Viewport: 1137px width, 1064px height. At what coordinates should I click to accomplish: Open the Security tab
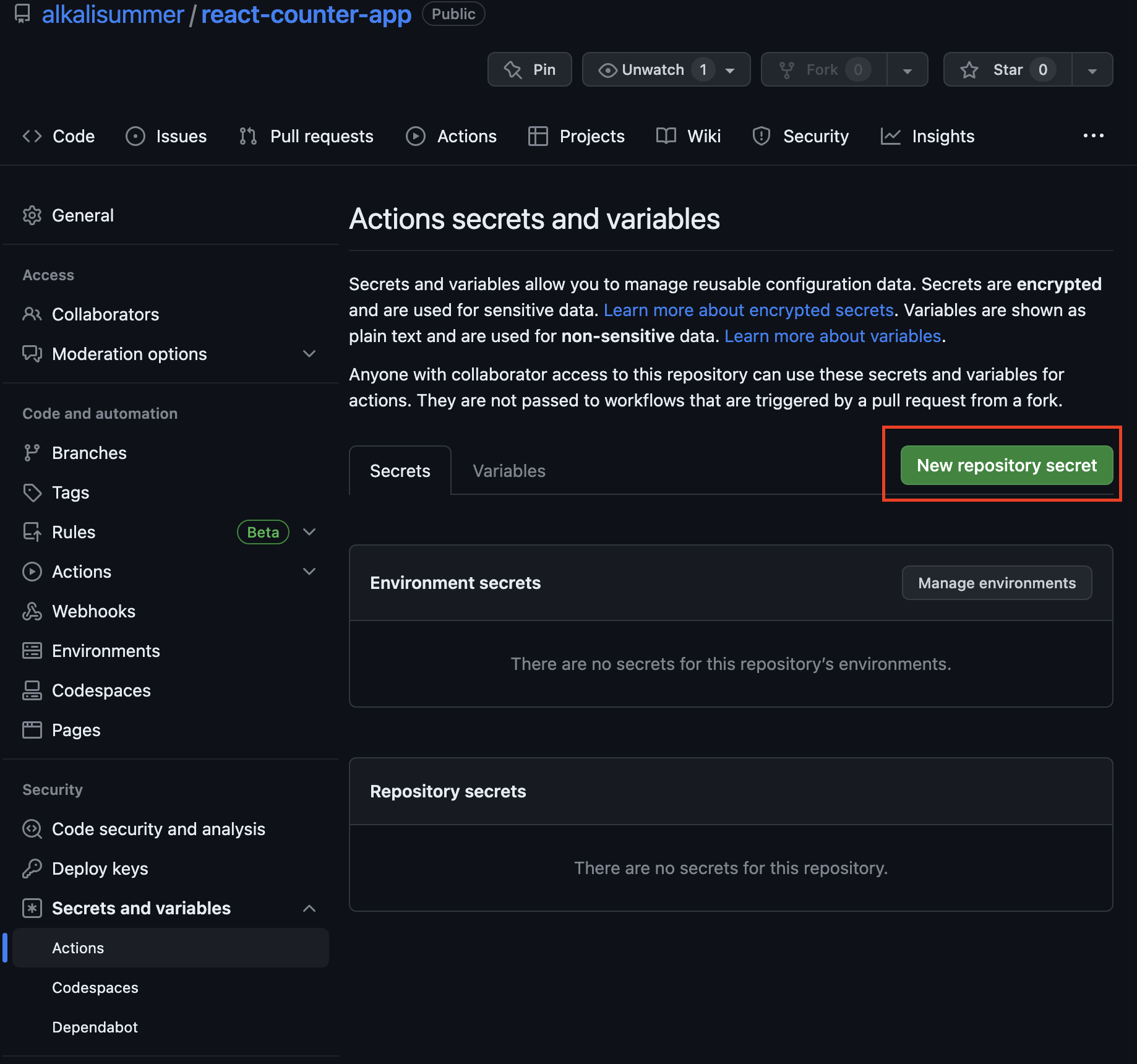coord(800,136)
